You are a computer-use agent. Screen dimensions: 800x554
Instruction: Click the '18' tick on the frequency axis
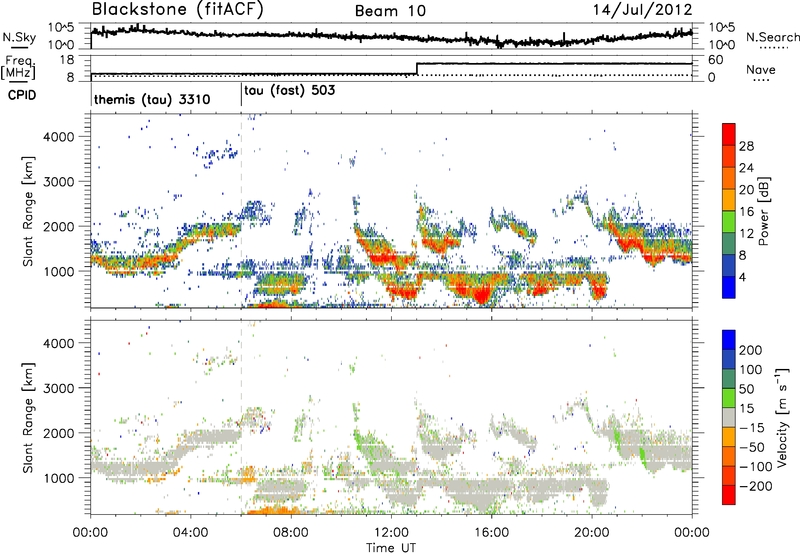click(x=67, y=60)
